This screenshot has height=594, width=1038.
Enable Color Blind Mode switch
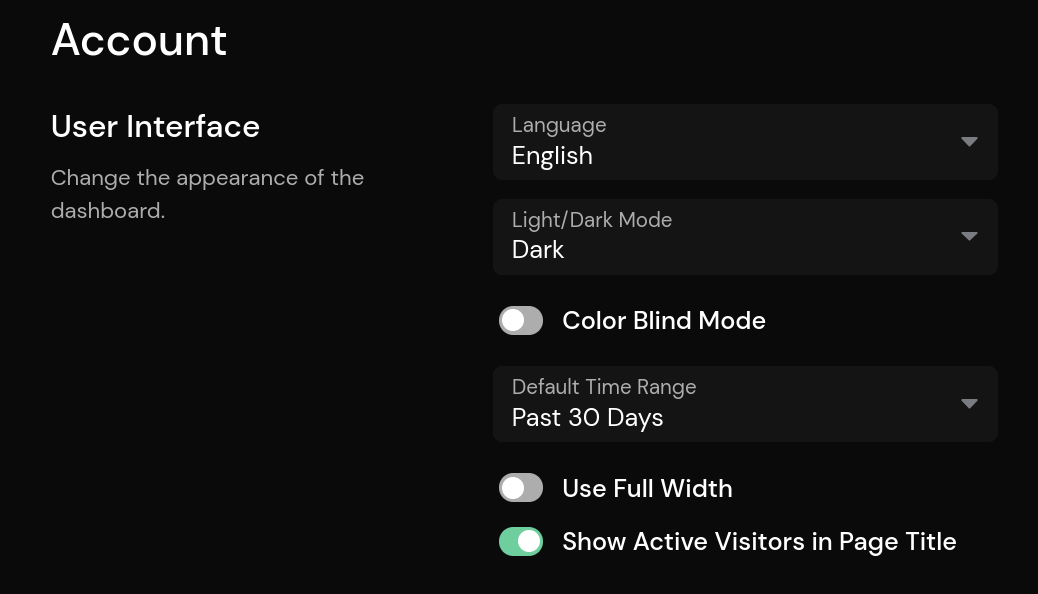point(521,321)
